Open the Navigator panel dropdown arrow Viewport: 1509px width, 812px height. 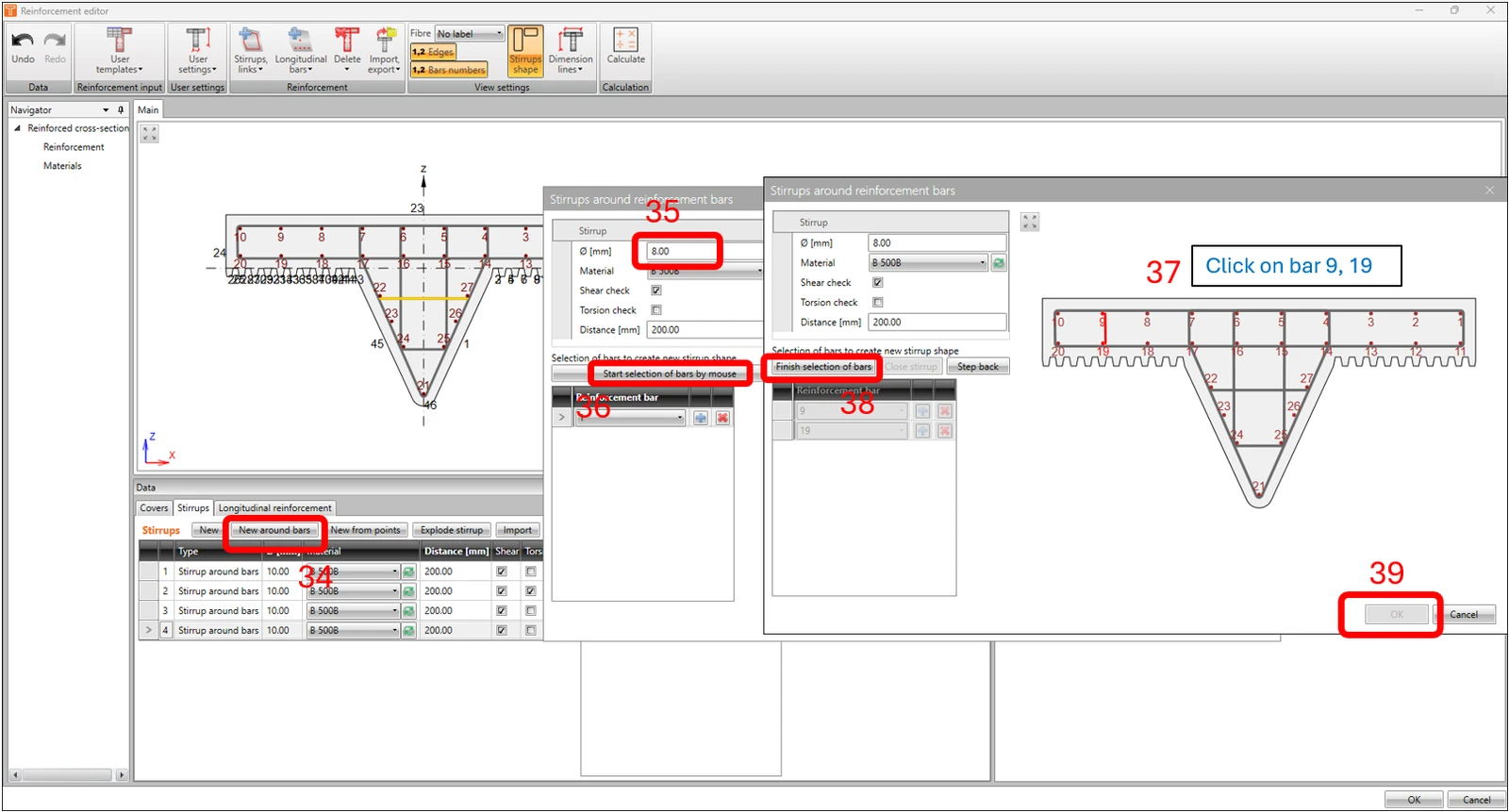pos(106,110)
